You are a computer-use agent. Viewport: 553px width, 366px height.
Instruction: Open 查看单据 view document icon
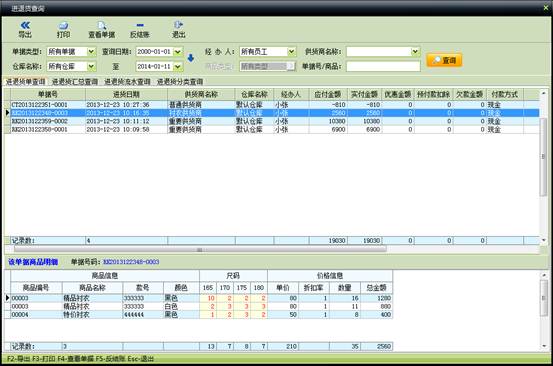tap(102, 30)
